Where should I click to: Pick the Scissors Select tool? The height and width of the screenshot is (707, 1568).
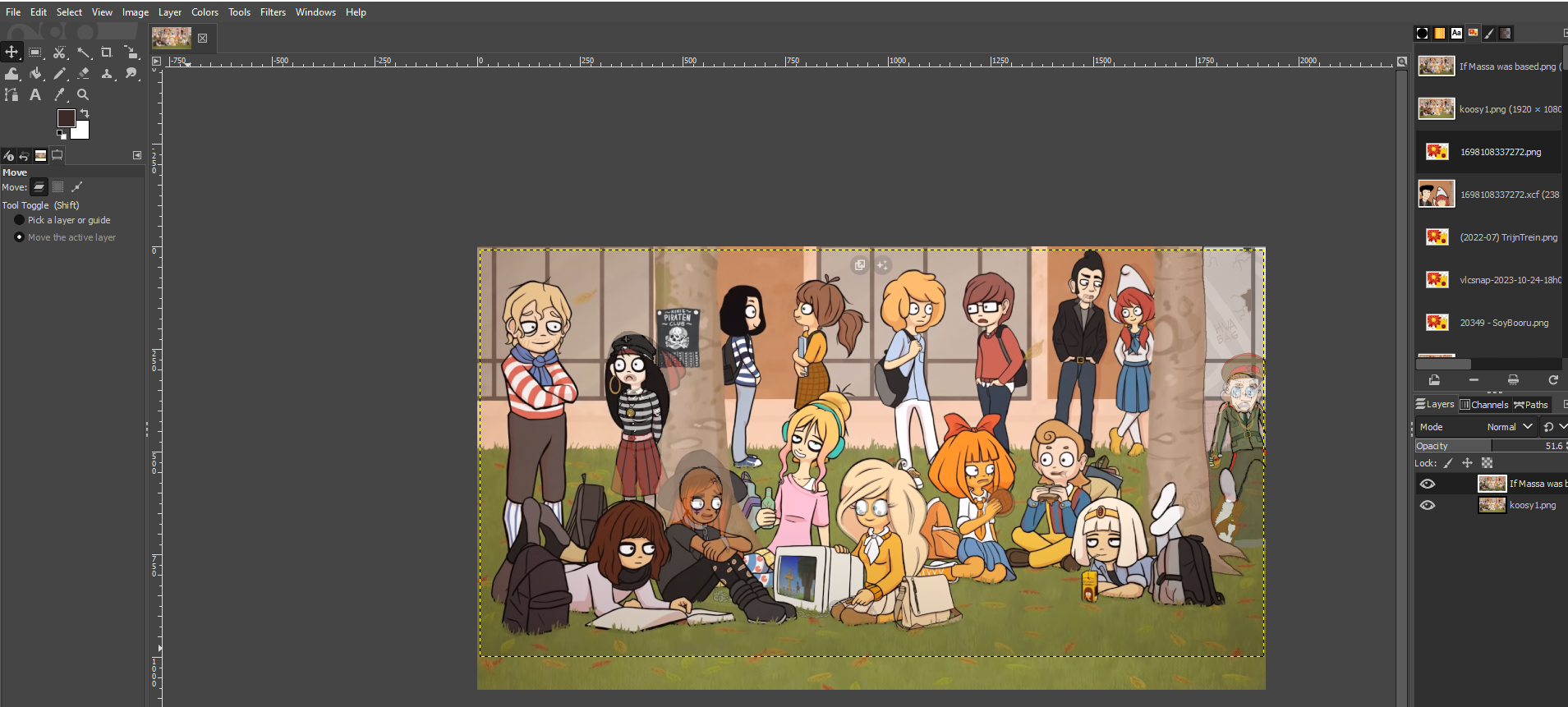tap(59, 53)
